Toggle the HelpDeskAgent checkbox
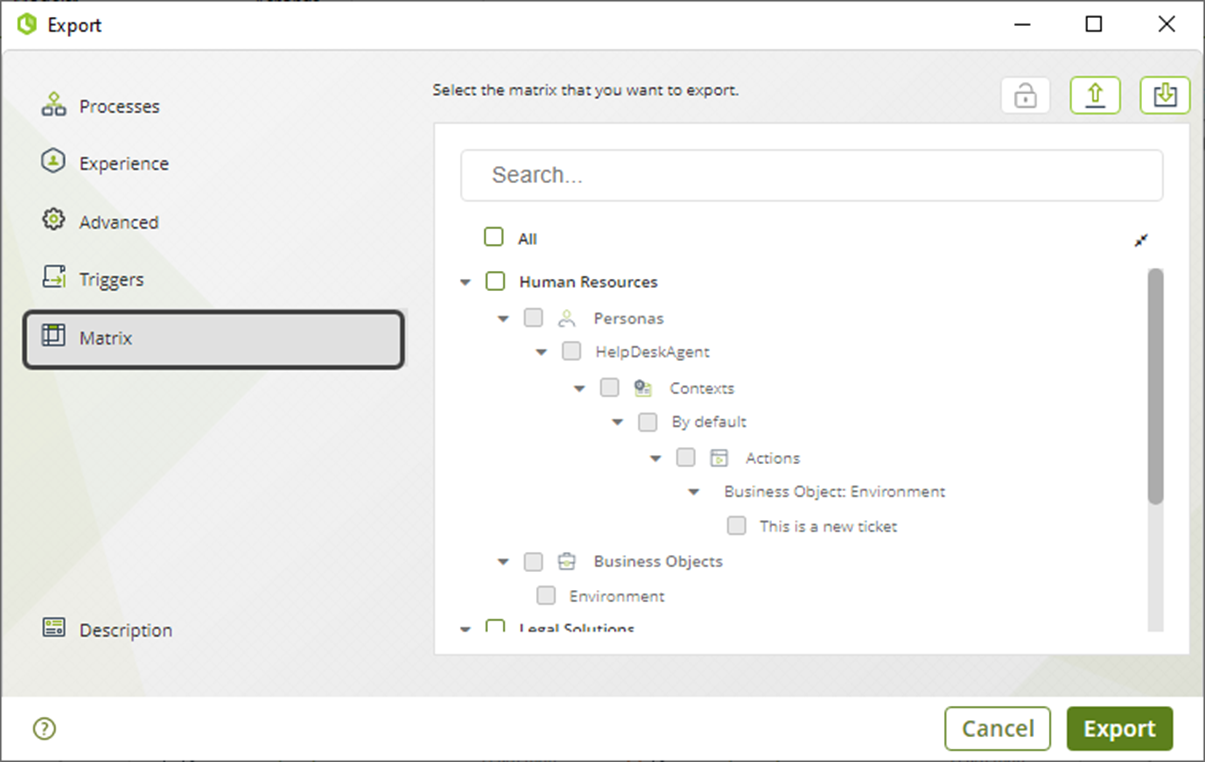Screen dimensions: 1205x762 pos(571,352)
